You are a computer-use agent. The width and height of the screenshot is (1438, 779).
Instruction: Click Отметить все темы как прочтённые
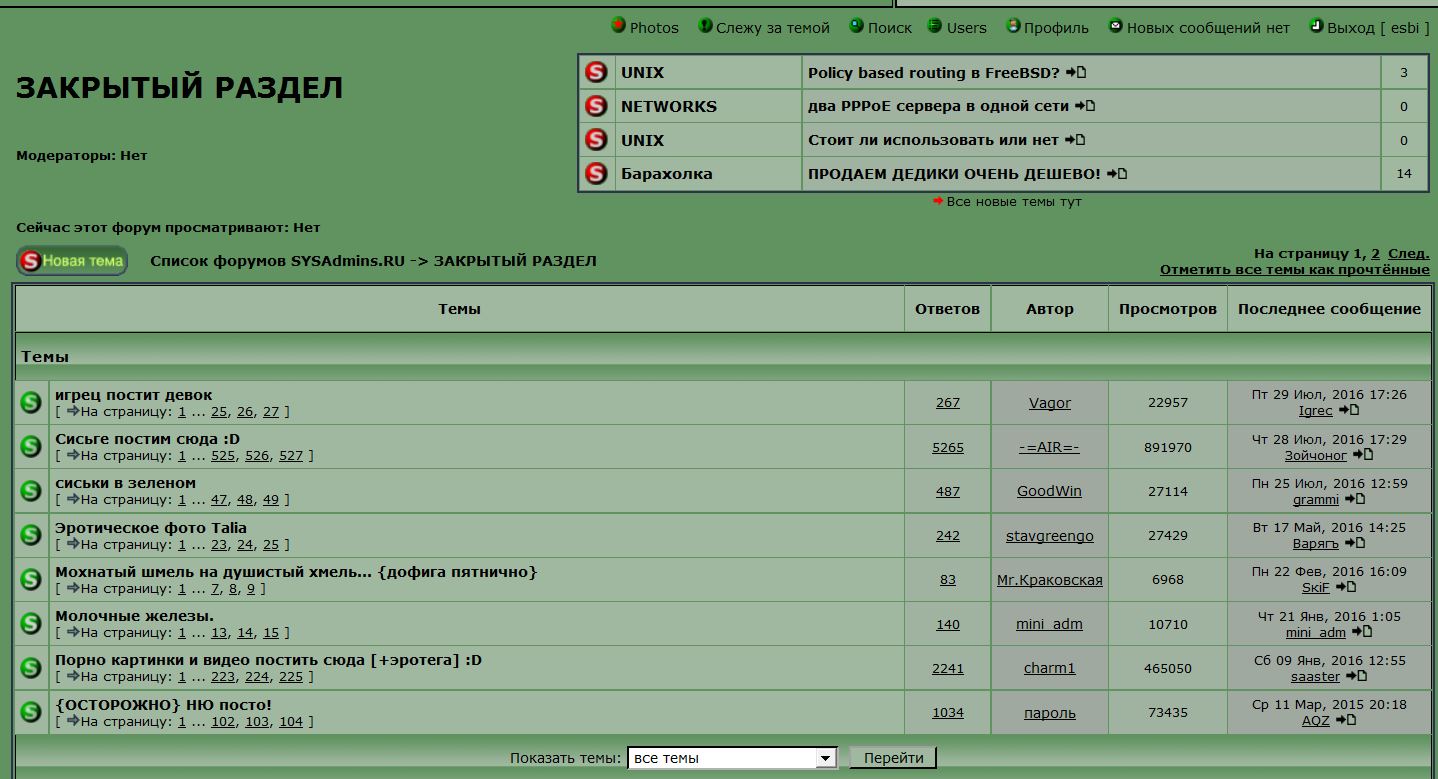[x=1295, y=269]
